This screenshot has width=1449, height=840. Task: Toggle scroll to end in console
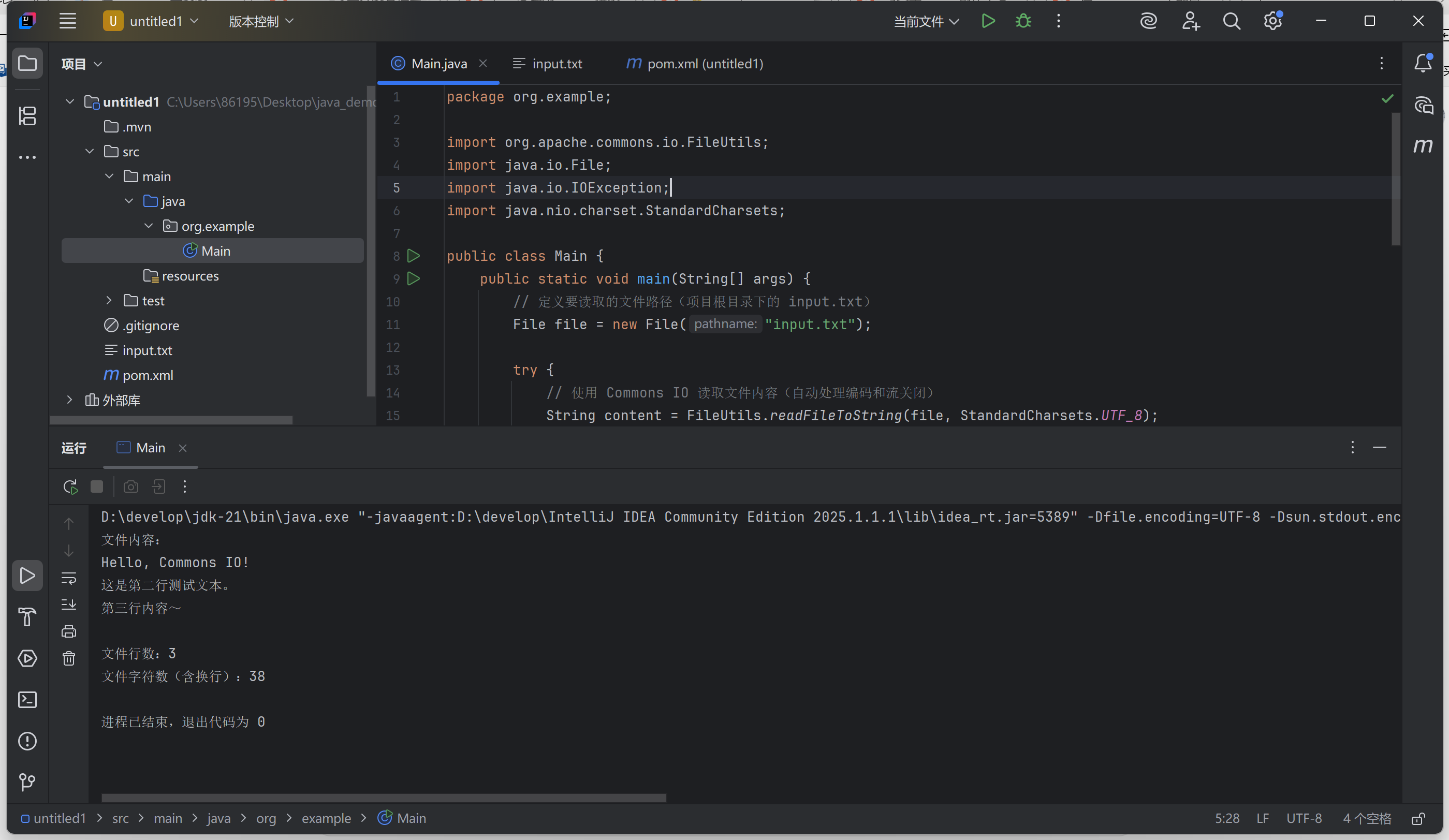[x=69, y=605]
